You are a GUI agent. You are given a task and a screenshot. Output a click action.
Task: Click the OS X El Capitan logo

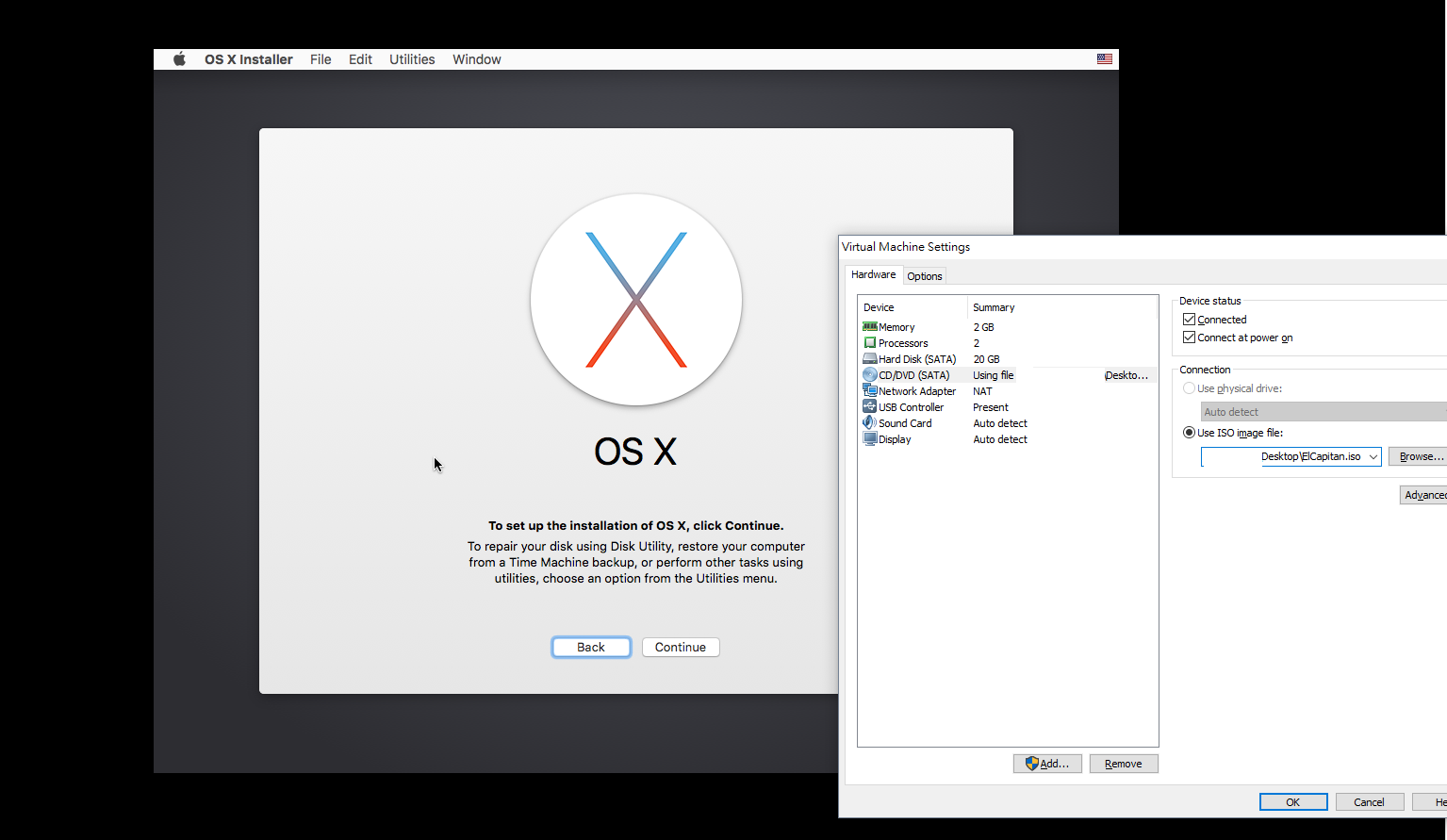pyautogui.click(x=636, y=300)
